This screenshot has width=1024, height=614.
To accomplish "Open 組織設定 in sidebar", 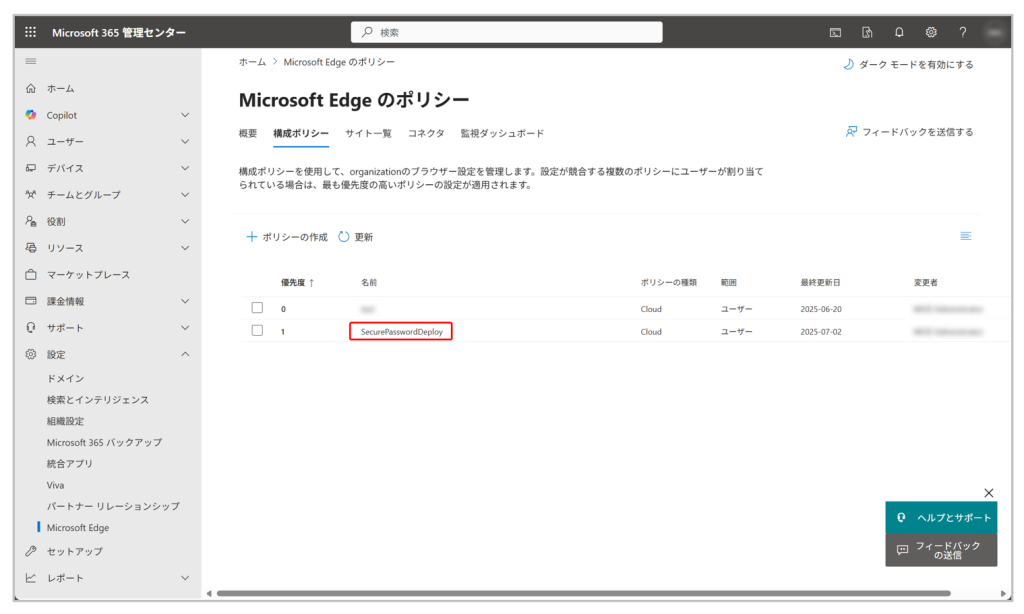I will click(65, 421).
